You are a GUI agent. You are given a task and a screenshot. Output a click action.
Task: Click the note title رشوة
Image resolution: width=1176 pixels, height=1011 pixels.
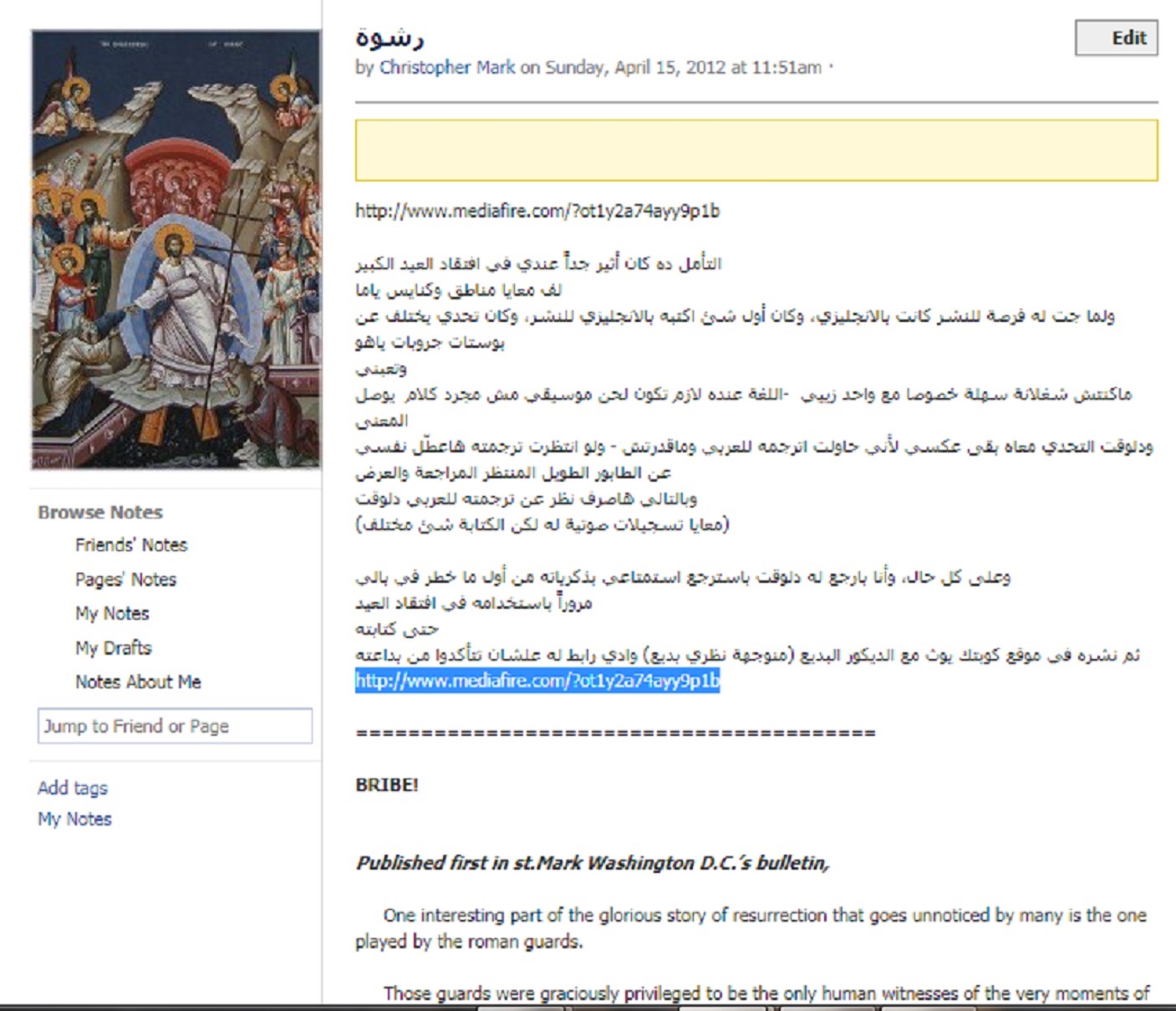point(389,37)
